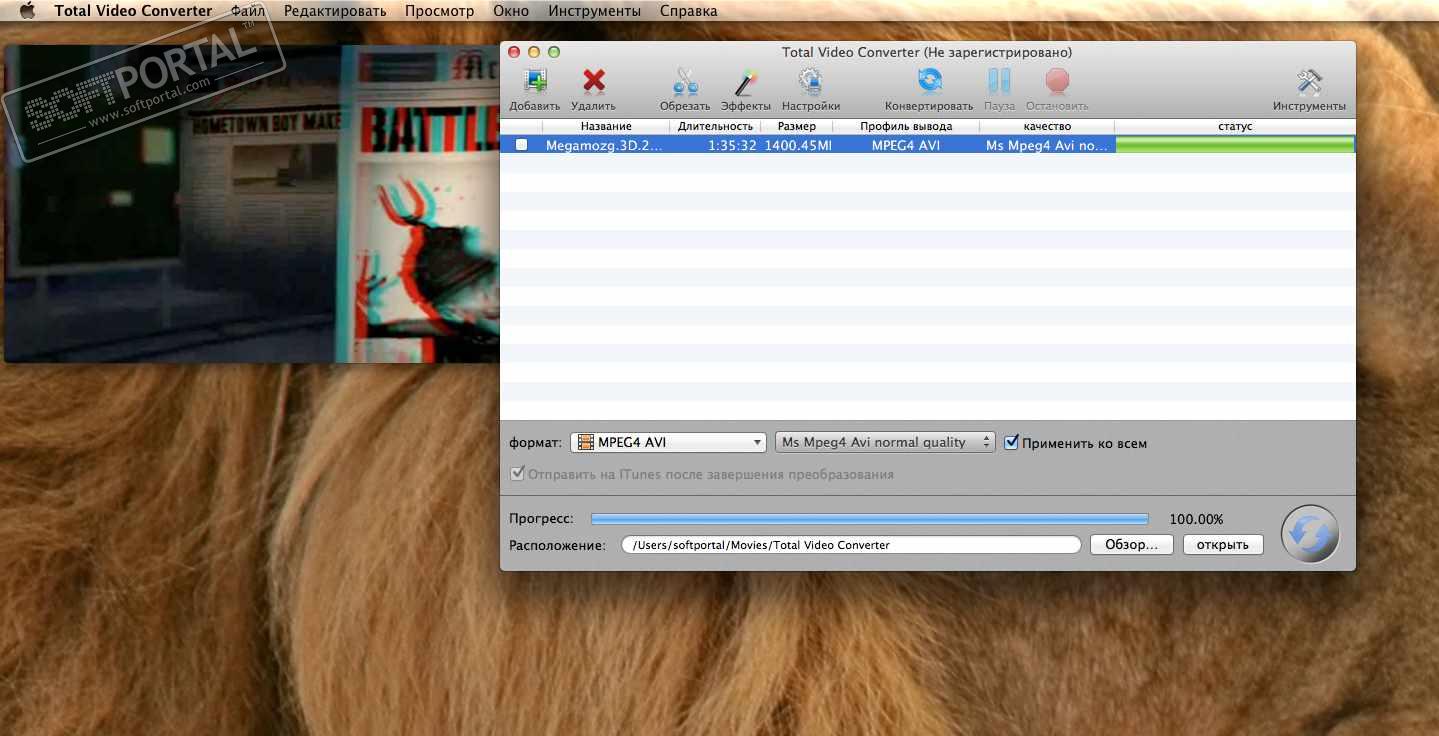Click the 1400.45M size cell
The height and width of the screenshot is (736, 1439).
tap(798, 145)
